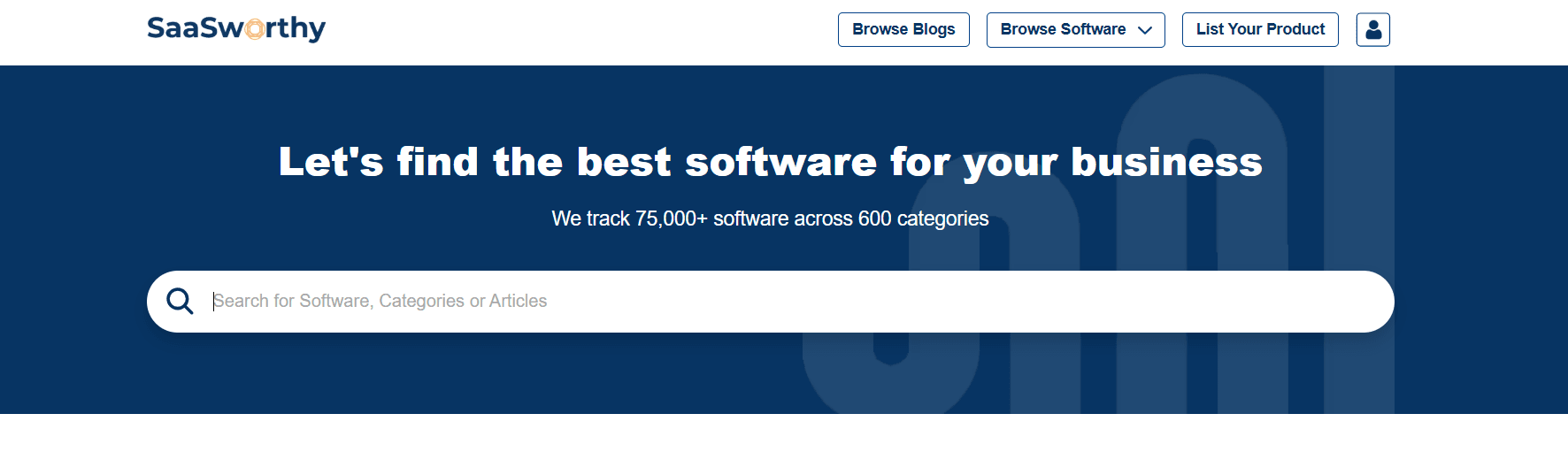This screenshot has width=1568, height=475.
Task: Click the SaaSworthy logo
Action: tap(235, 29)
